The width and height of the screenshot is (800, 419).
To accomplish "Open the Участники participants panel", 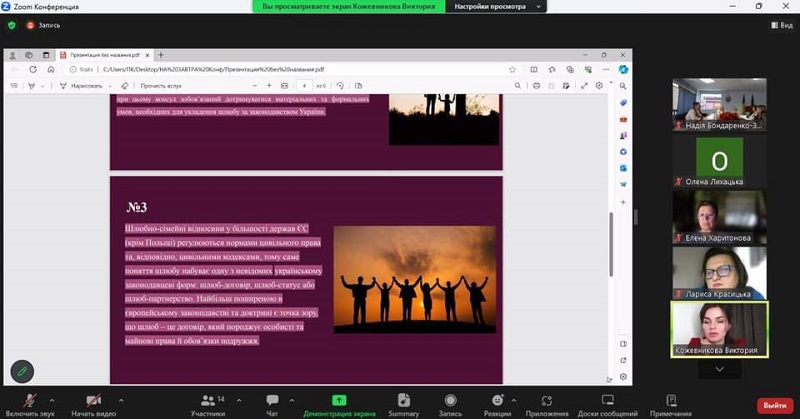I will point(207,401).
